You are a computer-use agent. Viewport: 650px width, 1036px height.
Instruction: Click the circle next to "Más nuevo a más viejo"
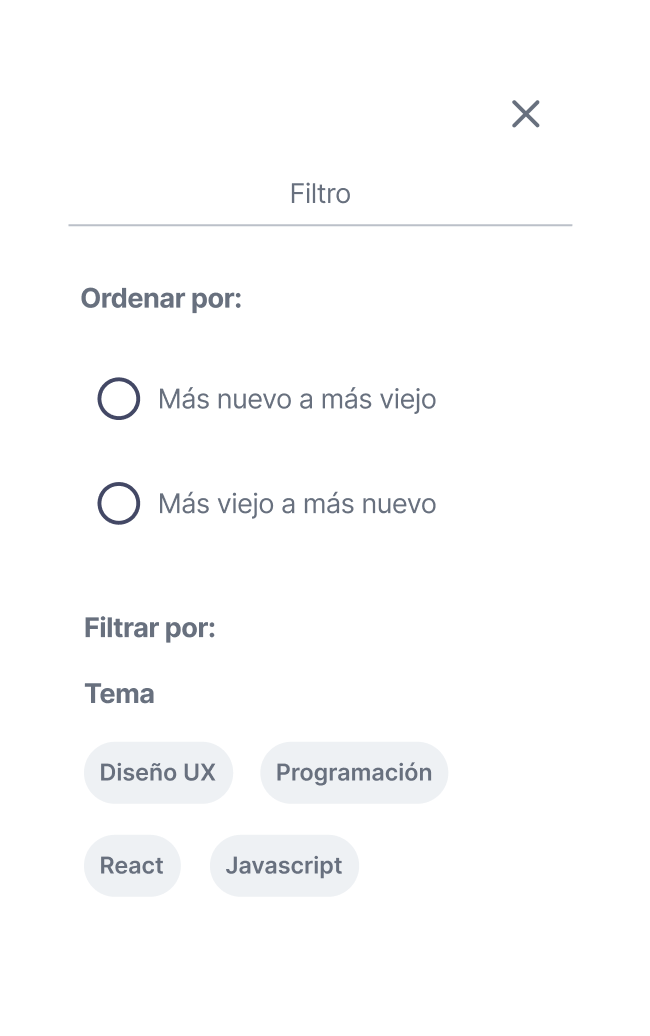118,398
